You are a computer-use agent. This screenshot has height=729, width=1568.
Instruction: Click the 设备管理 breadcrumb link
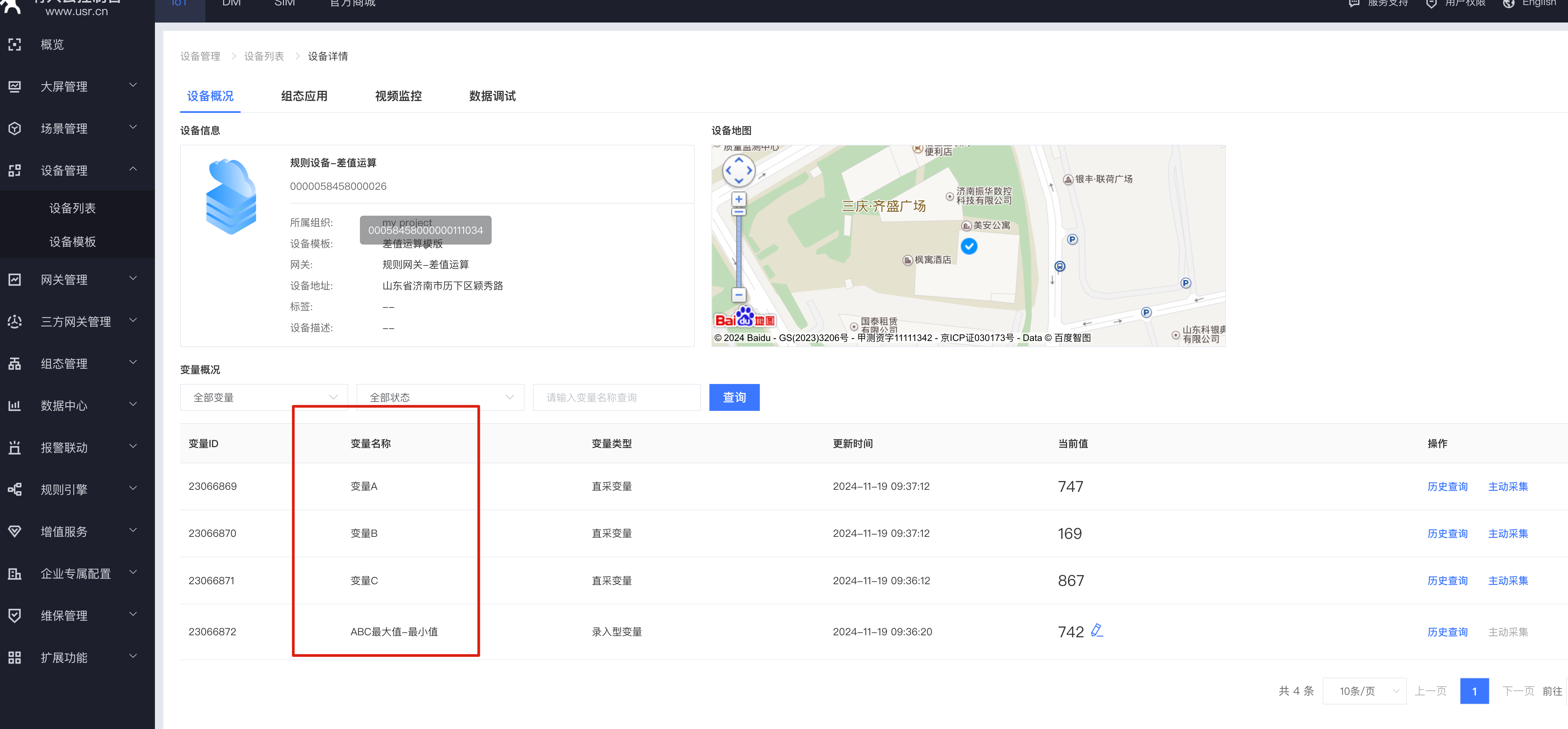(200, 56)
